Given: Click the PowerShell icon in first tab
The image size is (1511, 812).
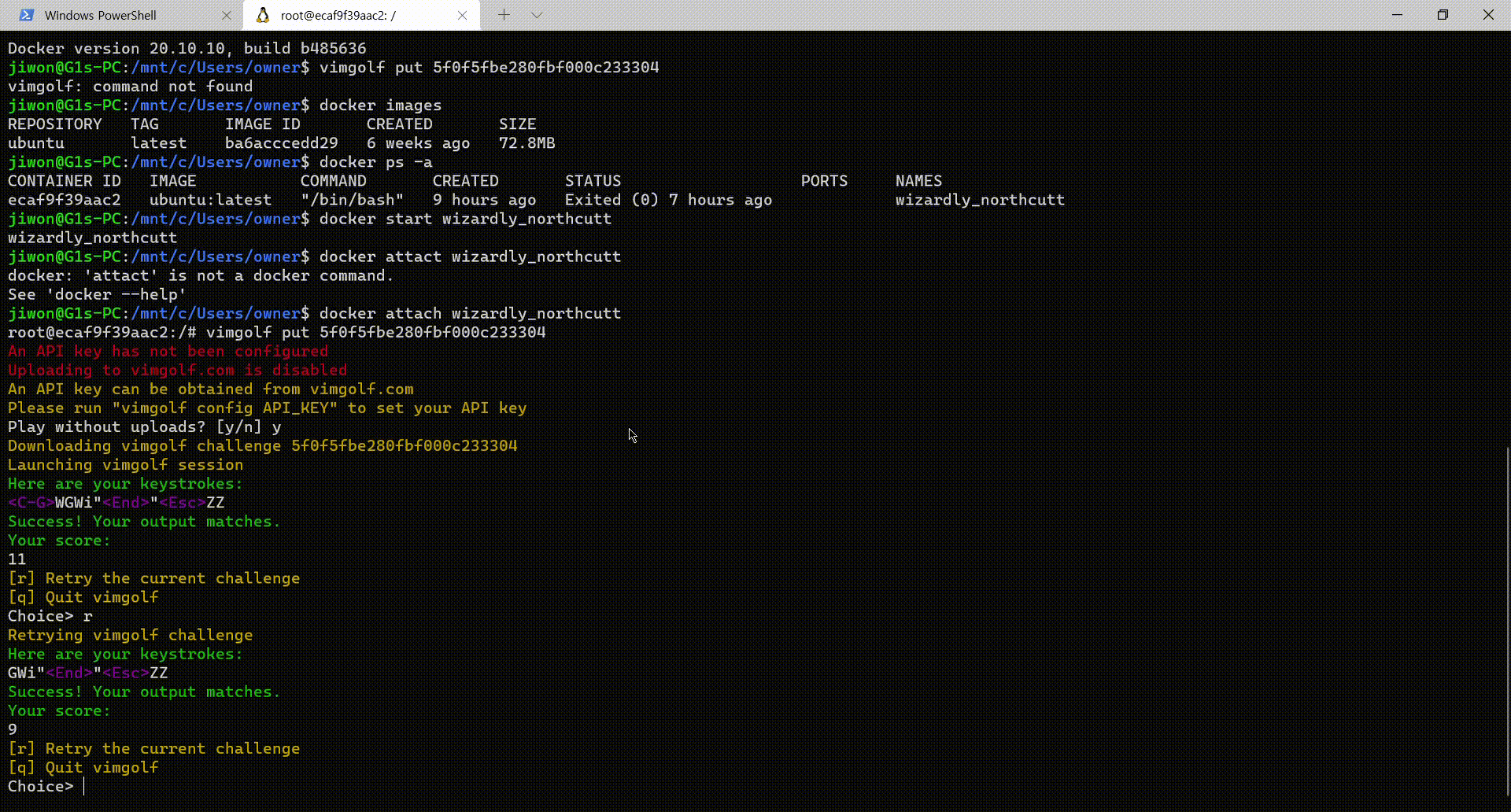Looking at the screenshot, I should coord(27,15).
